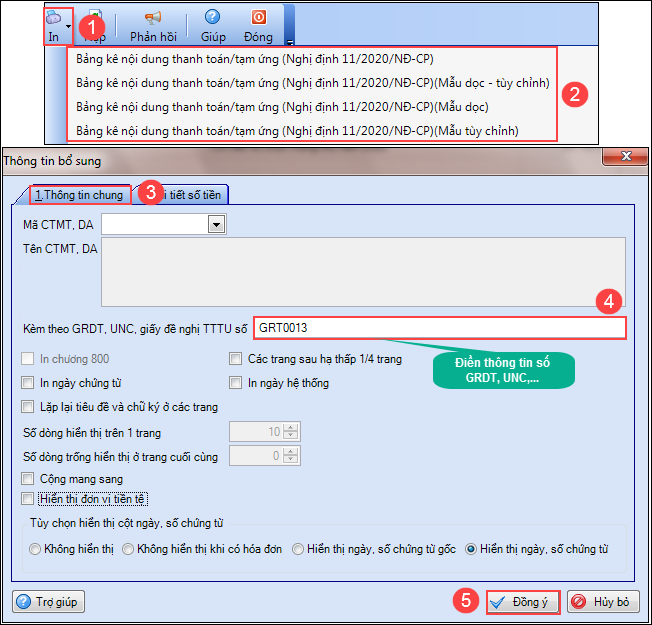
Task: Choose the report ending with (Mẫu dọc)
Action: [x=282, y=107]
